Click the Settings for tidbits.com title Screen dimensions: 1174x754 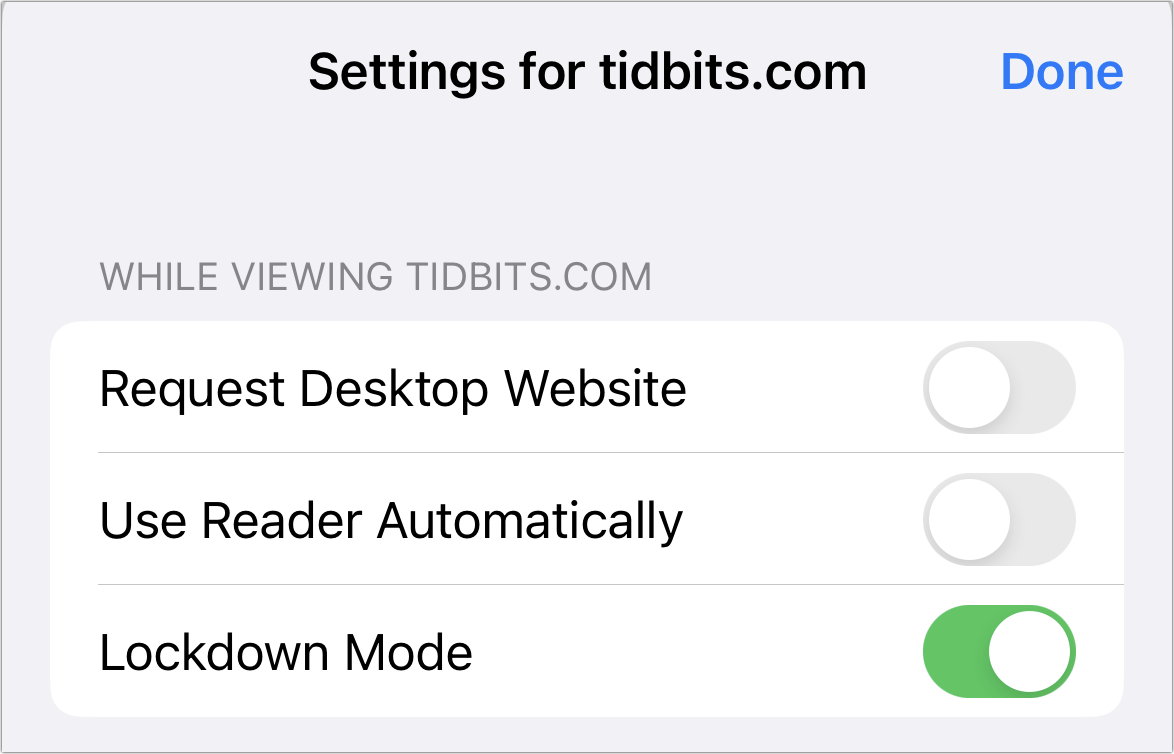pos(588,73)
